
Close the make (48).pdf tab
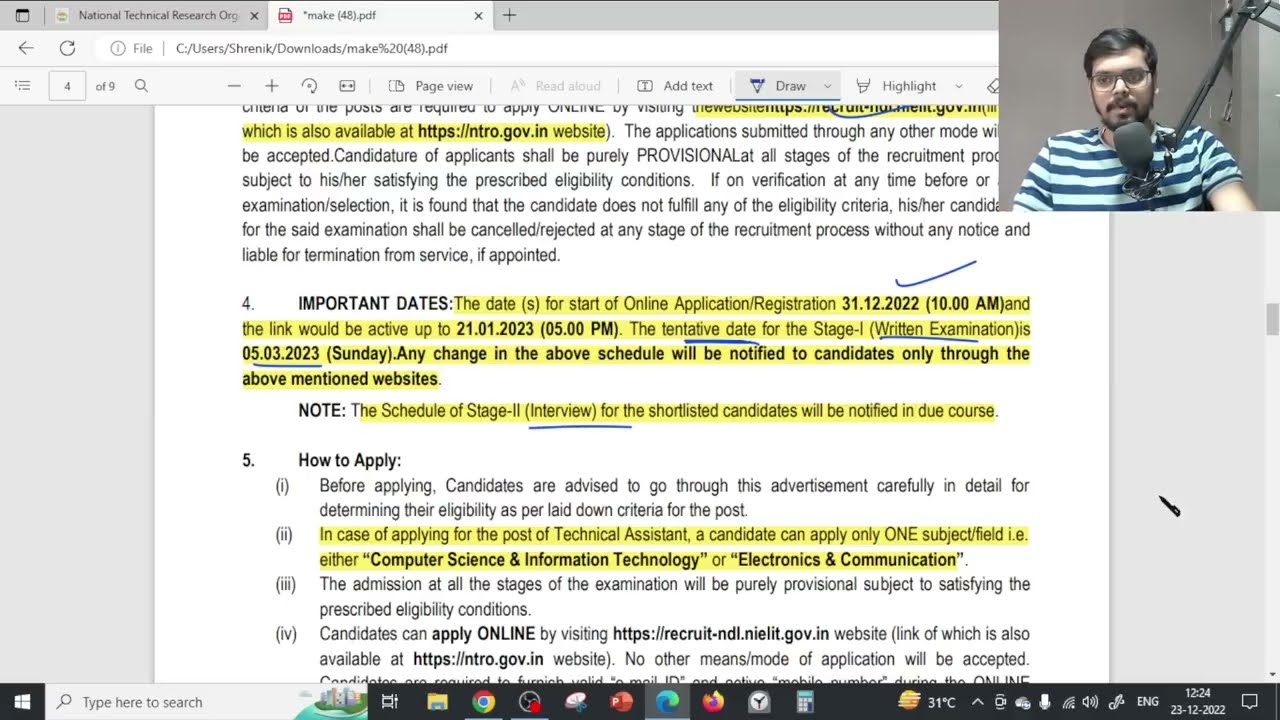(x=478, y=15)
